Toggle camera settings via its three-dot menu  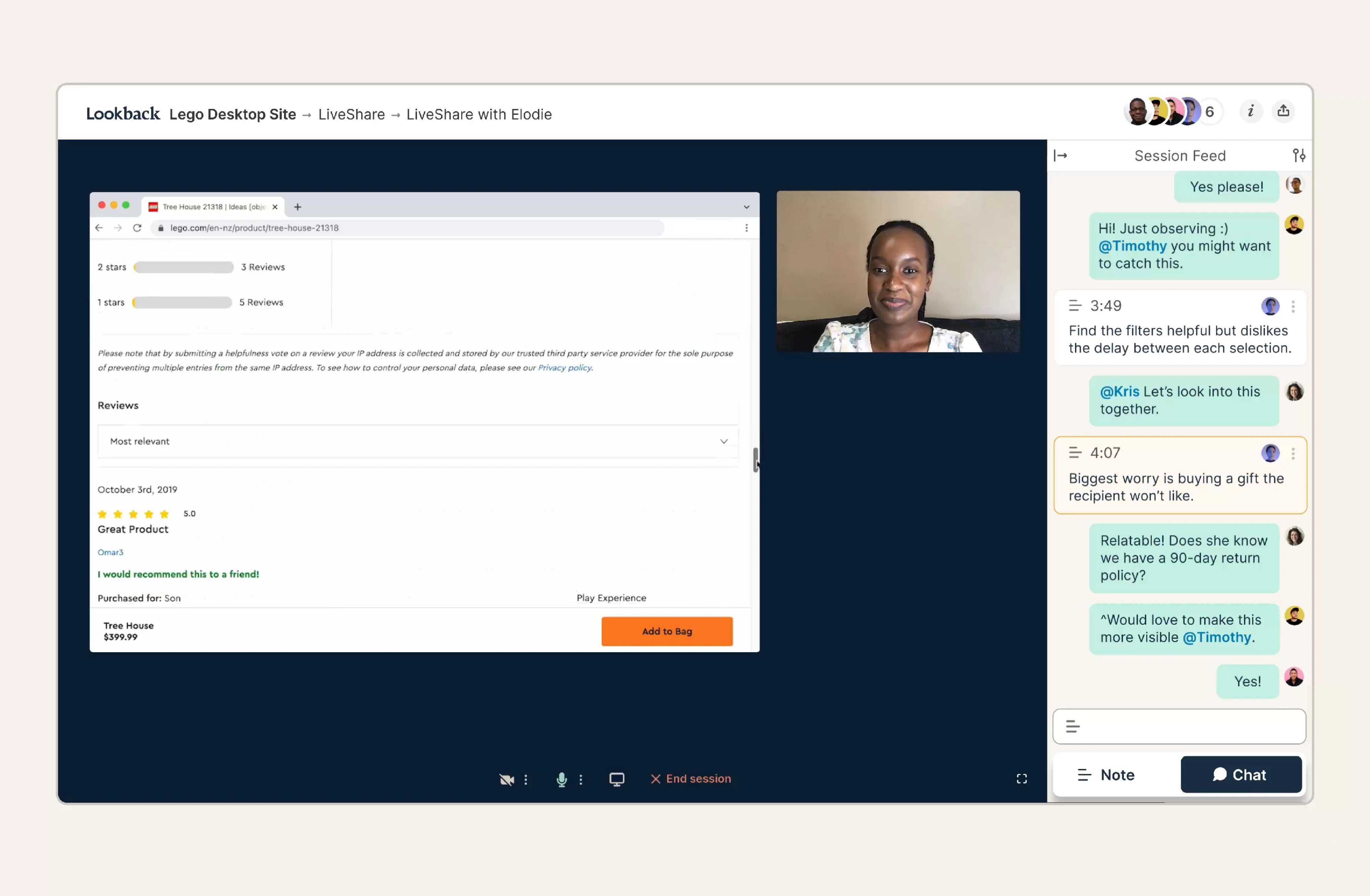coord(526,779)
